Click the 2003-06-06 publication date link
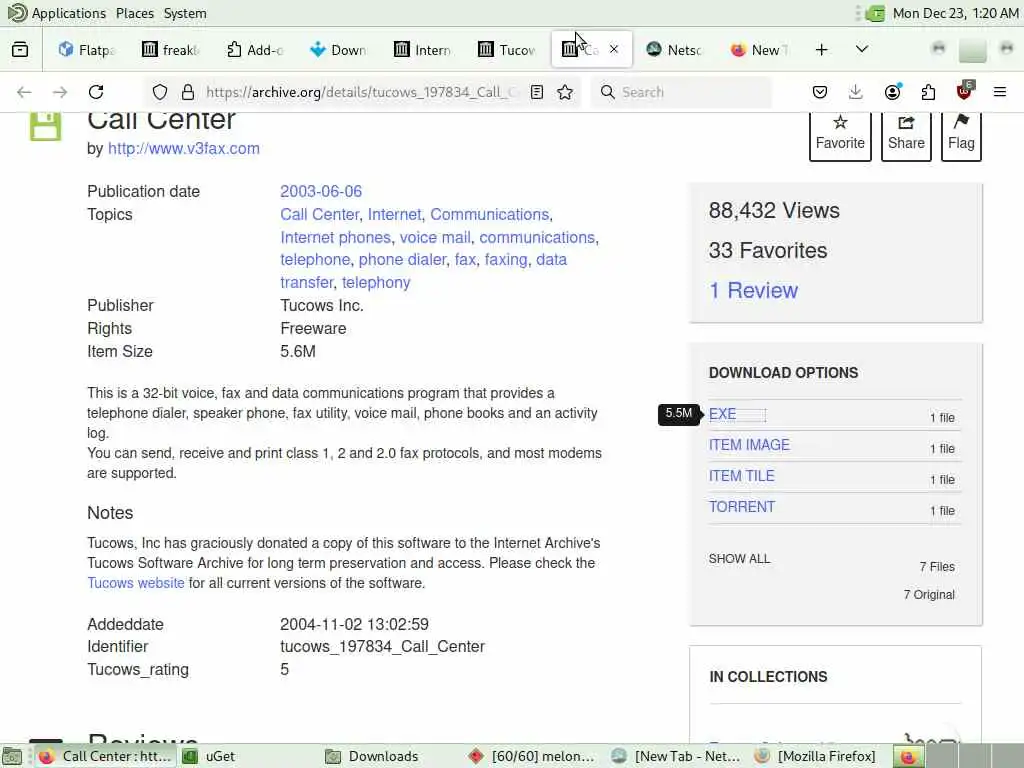This screenshot has height=768, width=1024. pos(321,191)
